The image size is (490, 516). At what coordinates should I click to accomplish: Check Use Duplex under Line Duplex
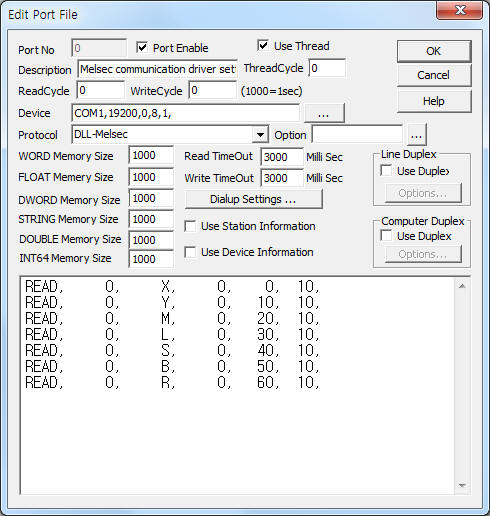(x=386, y=171)
